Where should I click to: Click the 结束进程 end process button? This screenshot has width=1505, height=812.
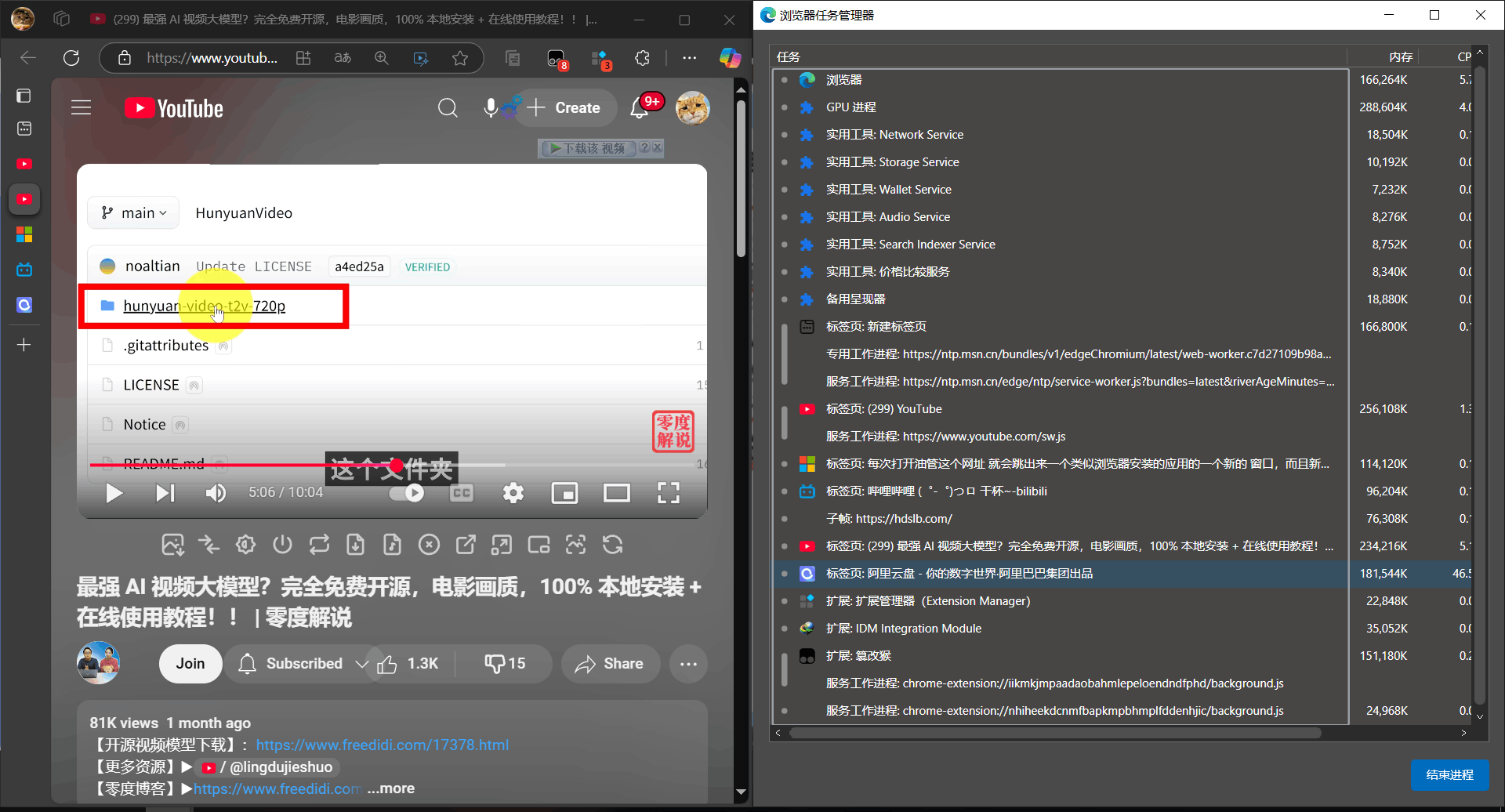tap(1449, 774)
